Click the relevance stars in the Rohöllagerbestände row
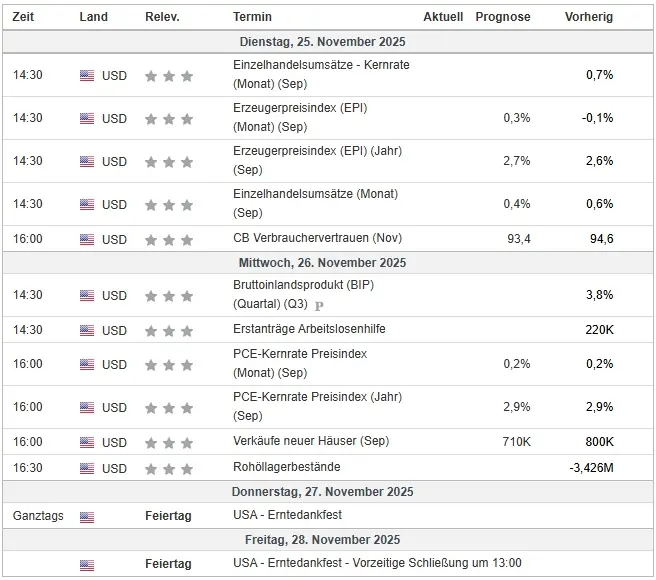Screen dimensions: 656x580 [169, 468]
